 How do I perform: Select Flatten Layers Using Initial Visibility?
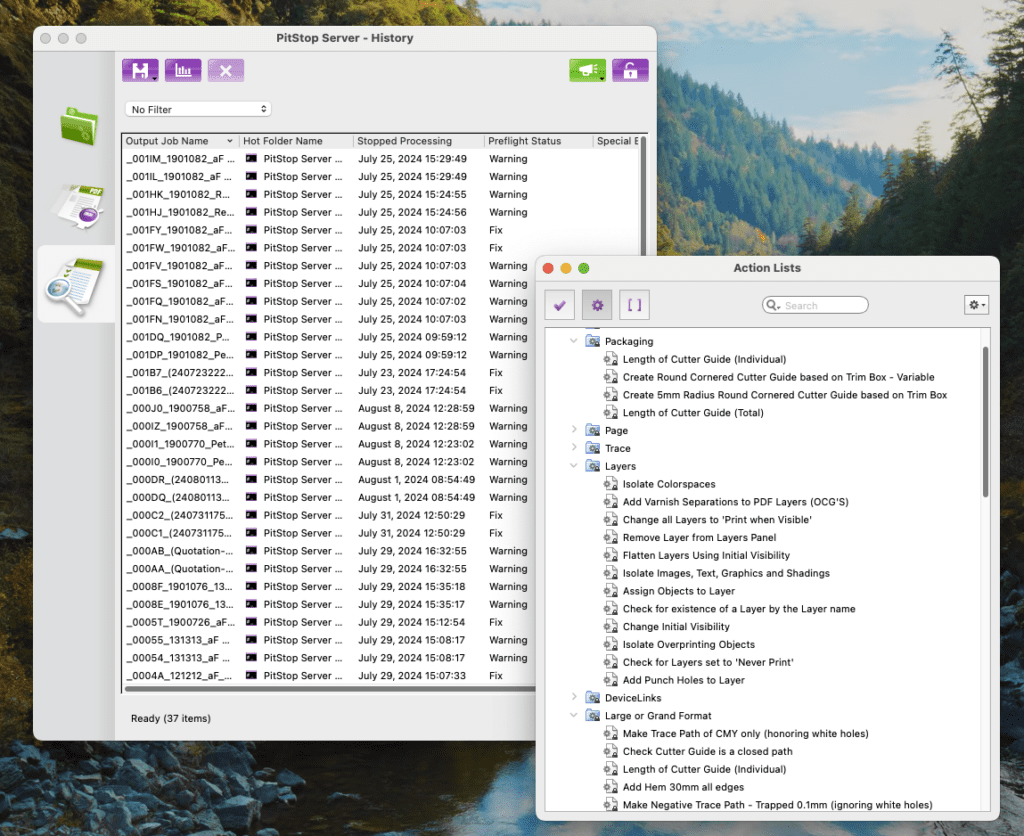click(706, 555)
